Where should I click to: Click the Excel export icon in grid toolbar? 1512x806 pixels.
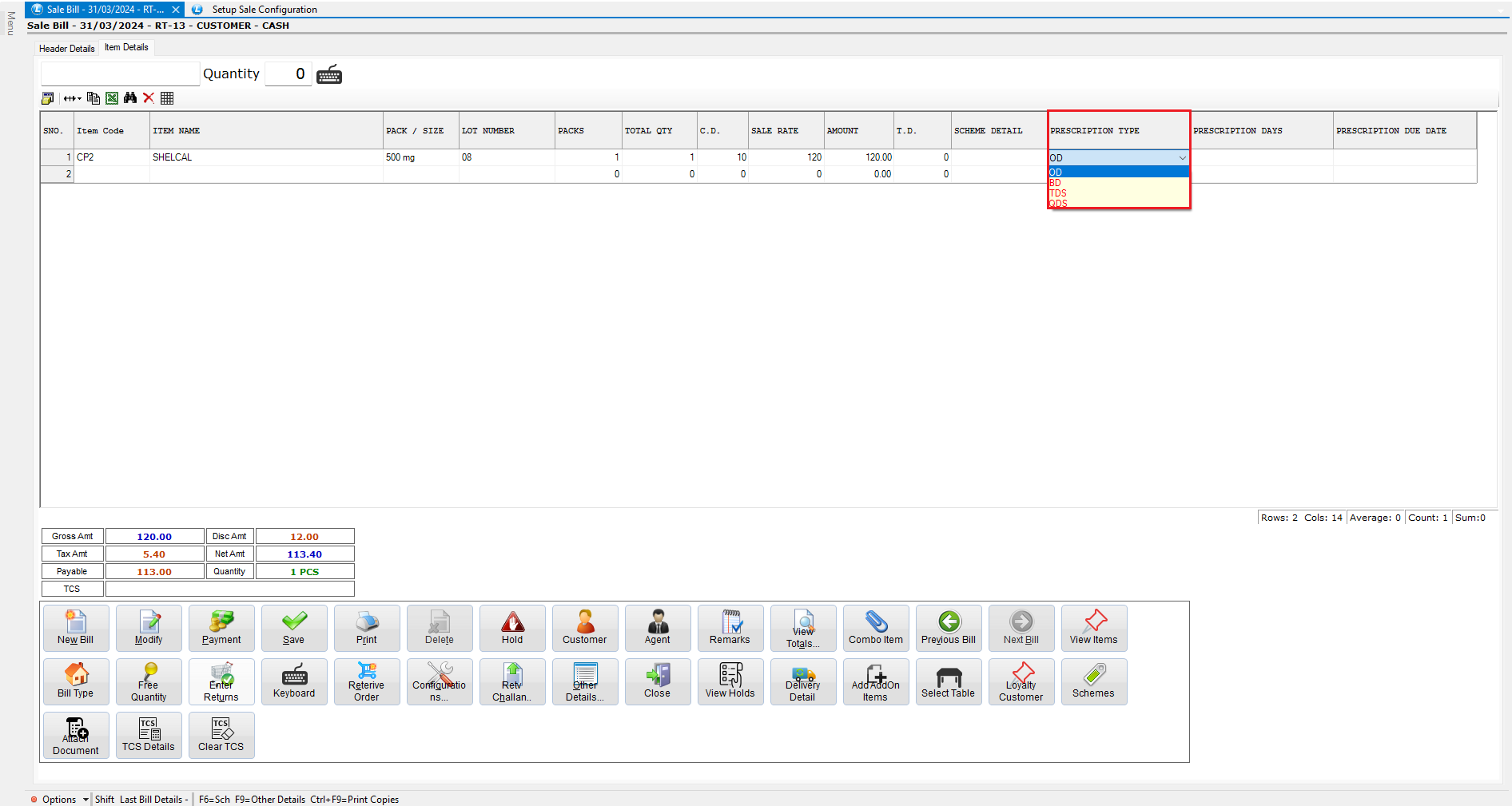112,98
